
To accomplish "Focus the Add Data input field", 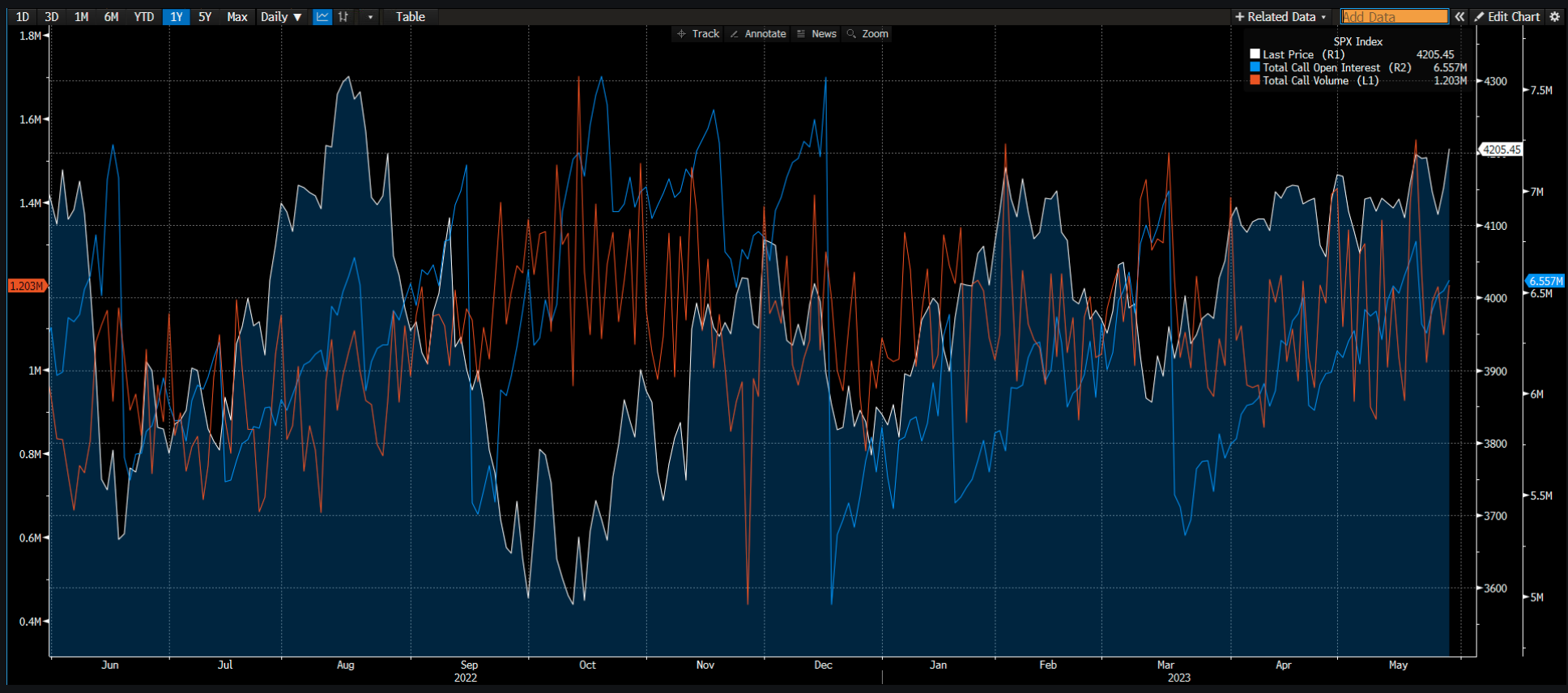I will 1394,17.
